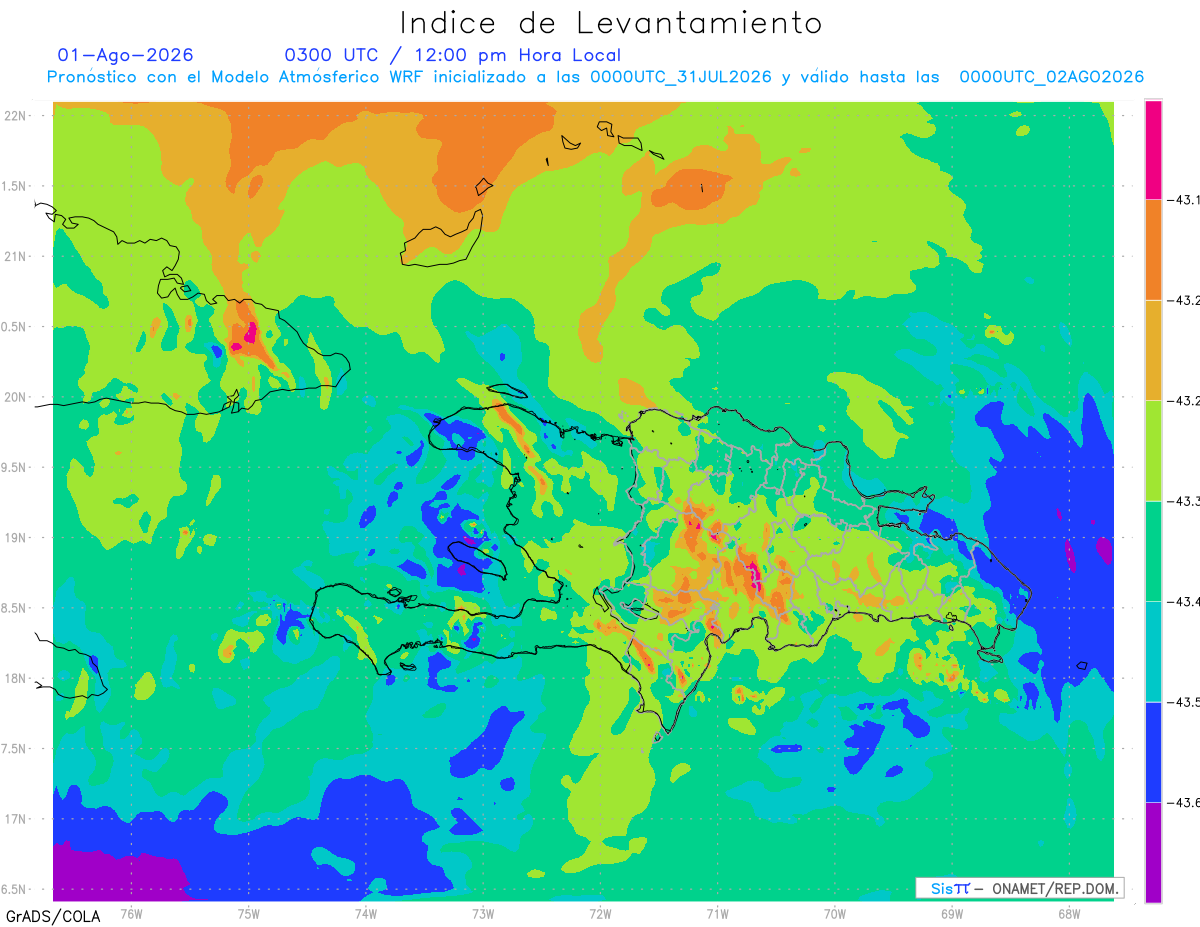Click the 'SisTT - ONAMET/REP.DOM.' label box
1200x927 pixels.
point(1019,888)
